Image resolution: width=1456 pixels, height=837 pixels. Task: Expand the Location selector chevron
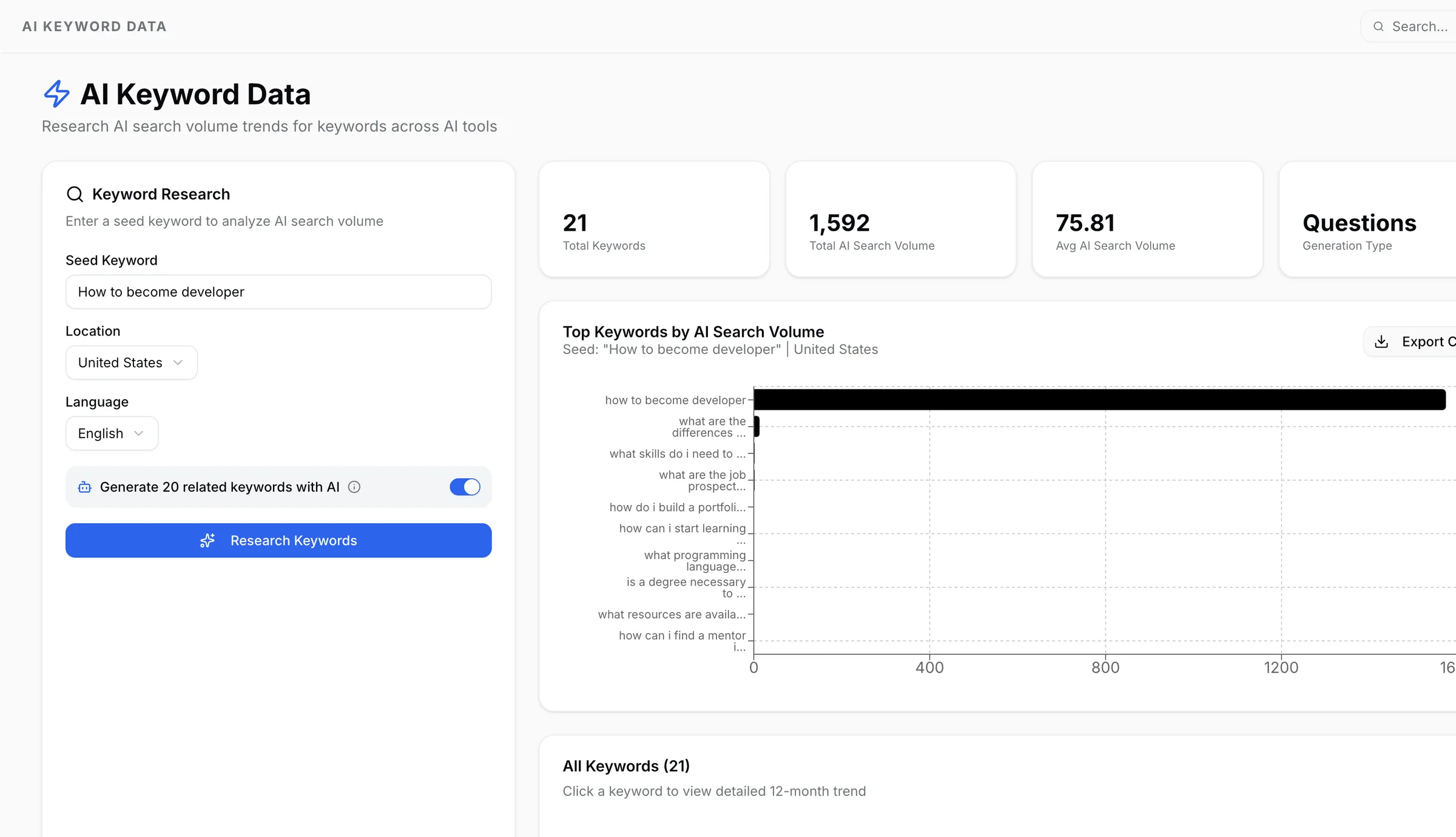[178, 362]
